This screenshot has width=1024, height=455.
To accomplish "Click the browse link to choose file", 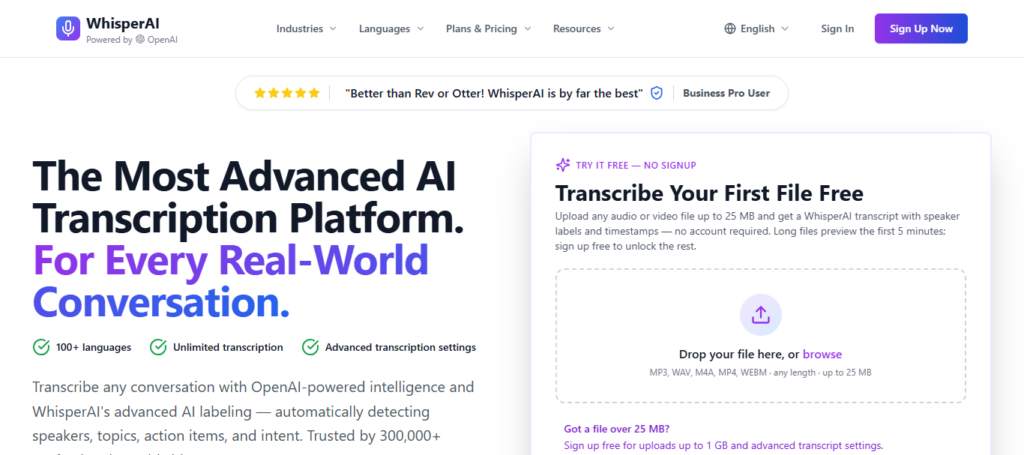I will (822, 354).
